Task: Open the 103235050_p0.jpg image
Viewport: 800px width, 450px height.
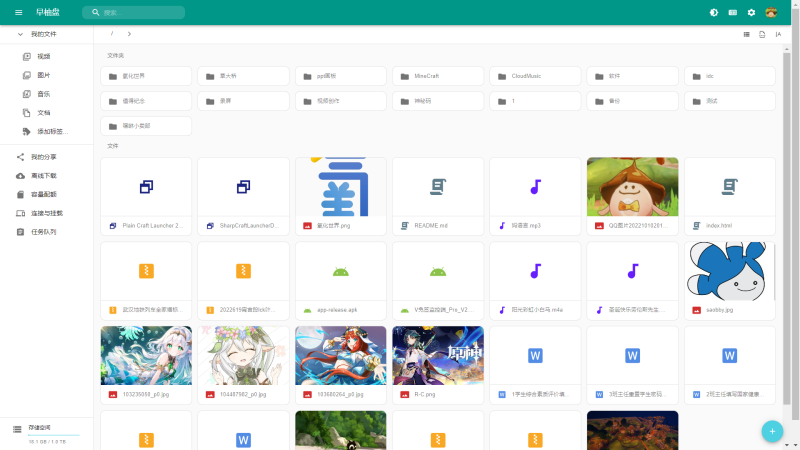Action: click(146, 356)
